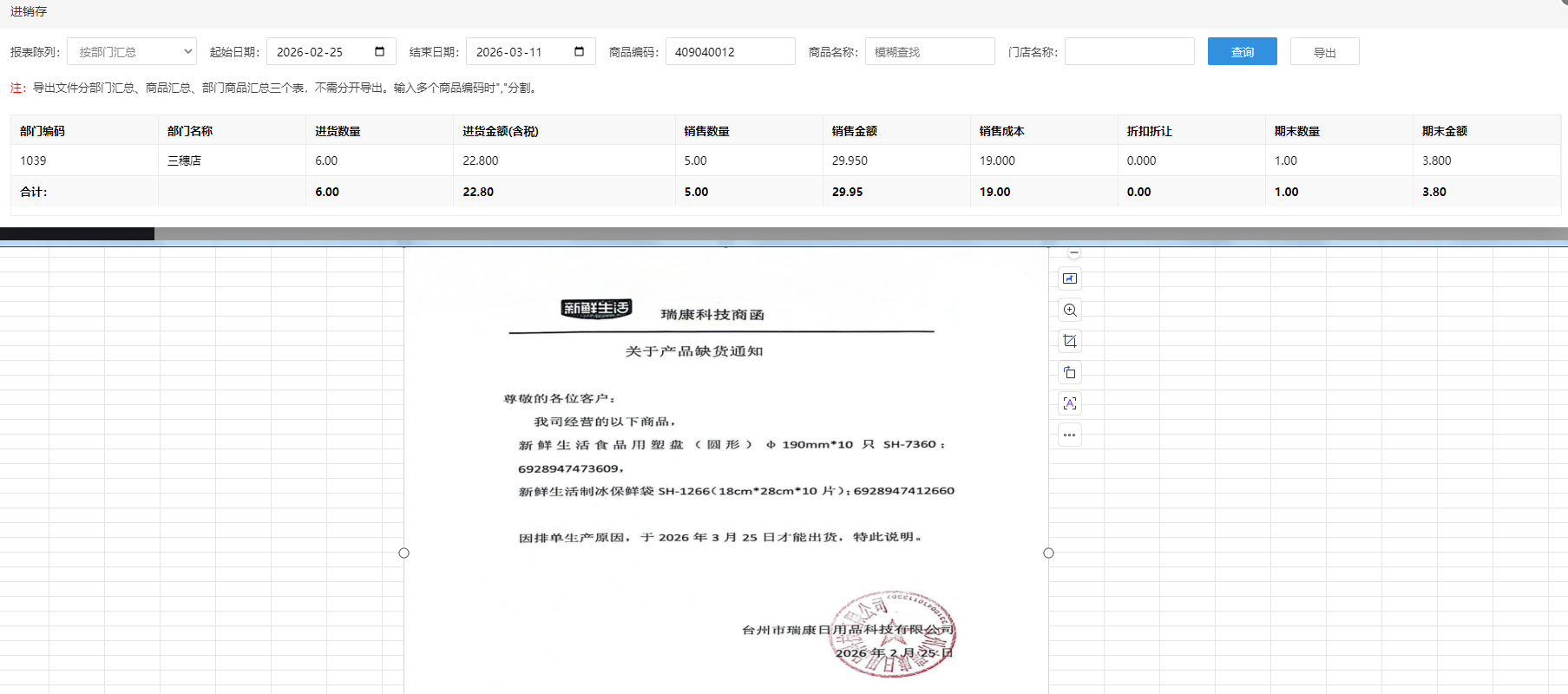This screenshot has width=1568, height=694.
Task: Focus the 商品名称 fuzzy search field
Action: pos(929,52)
